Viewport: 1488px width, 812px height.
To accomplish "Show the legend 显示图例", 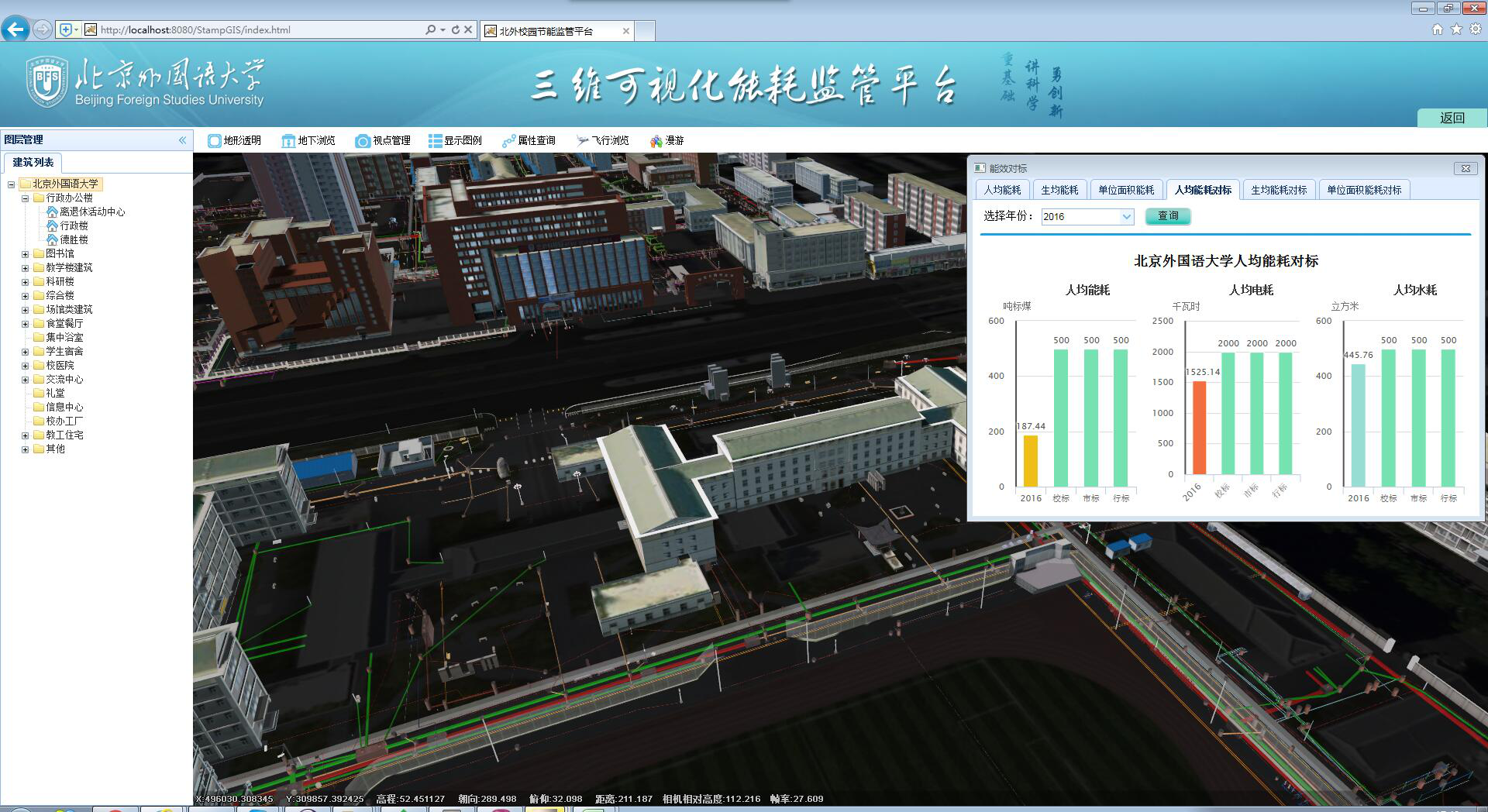I will [x=455, y=140].
